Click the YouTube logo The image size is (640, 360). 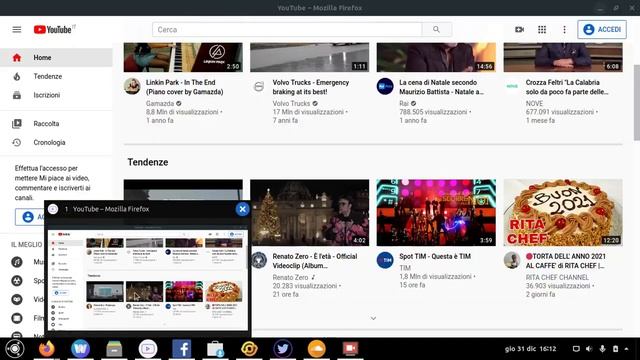pyautogui.click(x=54, y=29)
